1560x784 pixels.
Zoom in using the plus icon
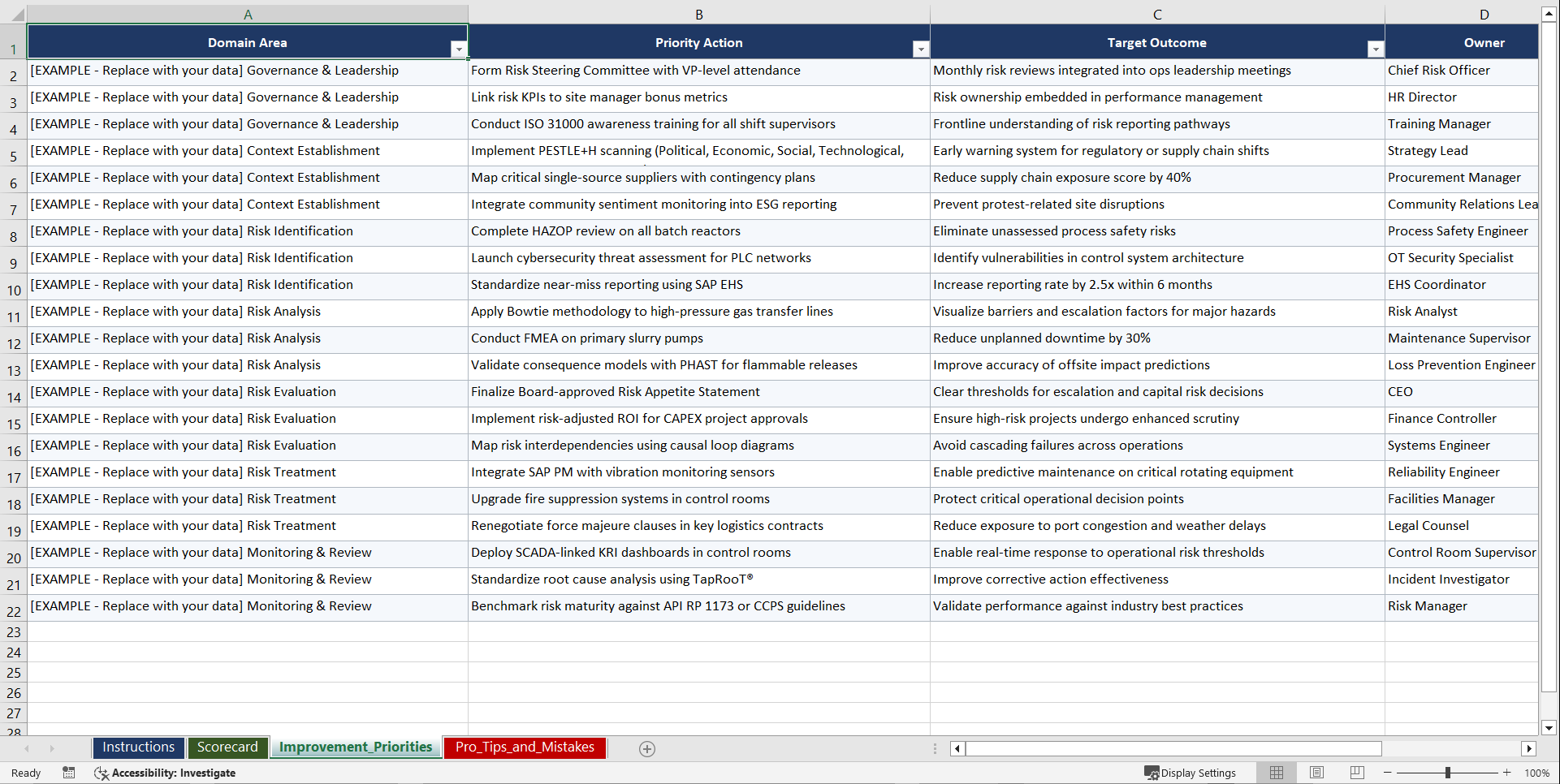(x=1507, y=773)
